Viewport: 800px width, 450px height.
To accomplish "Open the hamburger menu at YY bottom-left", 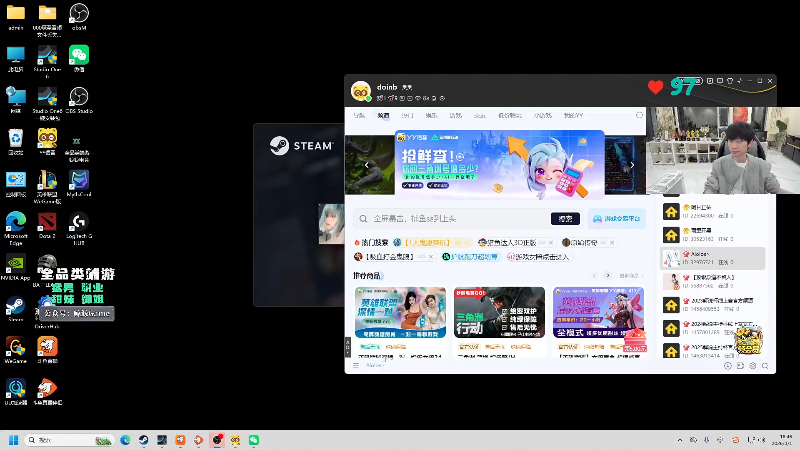I will coord(356,365).
